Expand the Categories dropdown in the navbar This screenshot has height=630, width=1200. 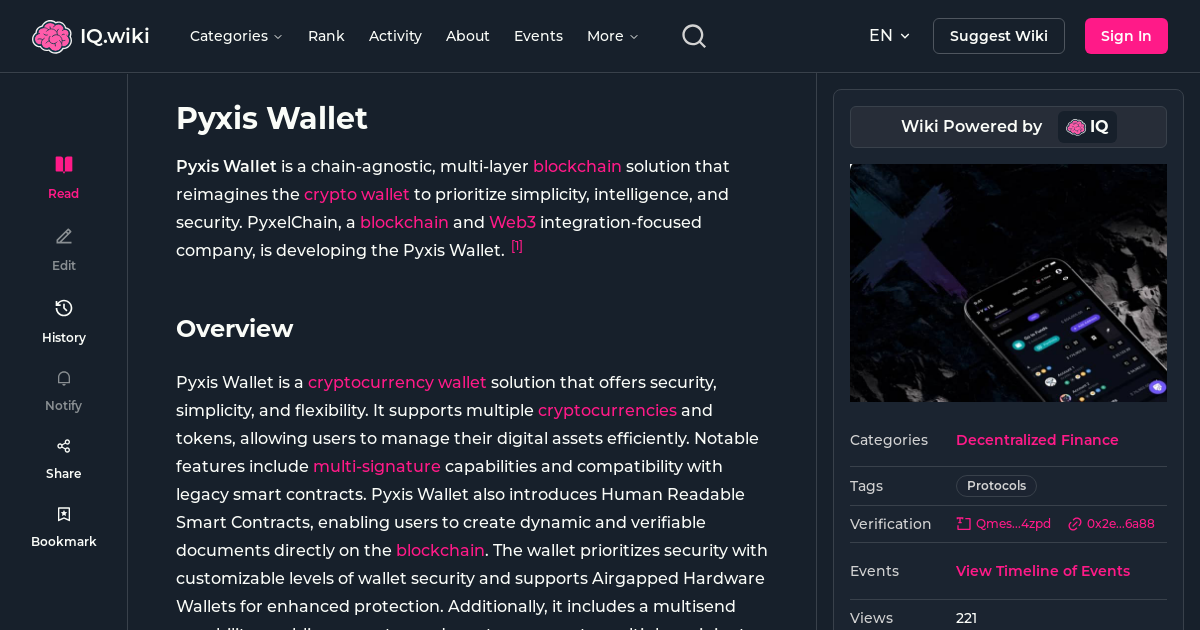point(236,36)
